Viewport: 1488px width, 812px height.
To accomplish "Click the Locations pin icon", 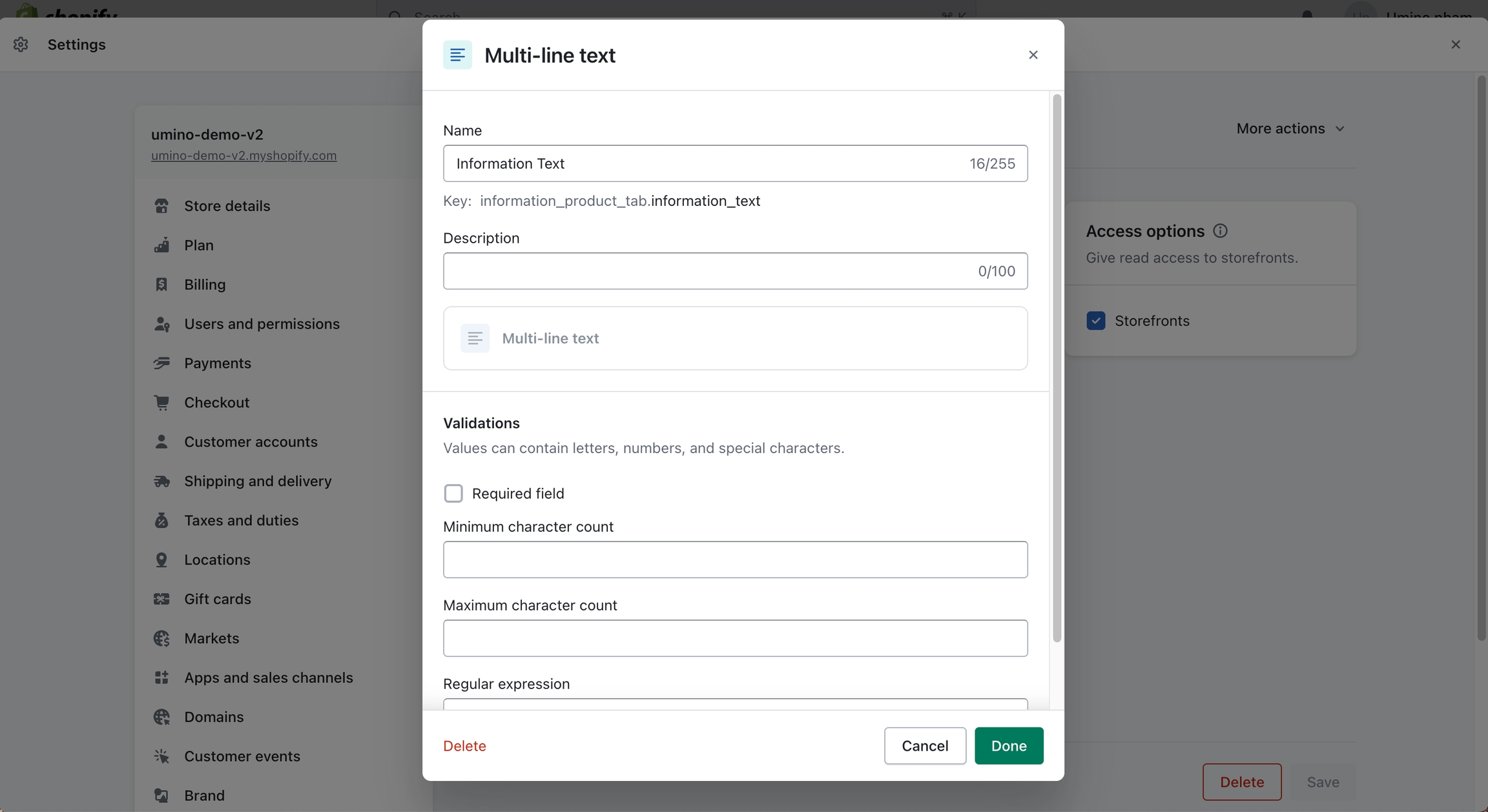I will pos(161,560).
